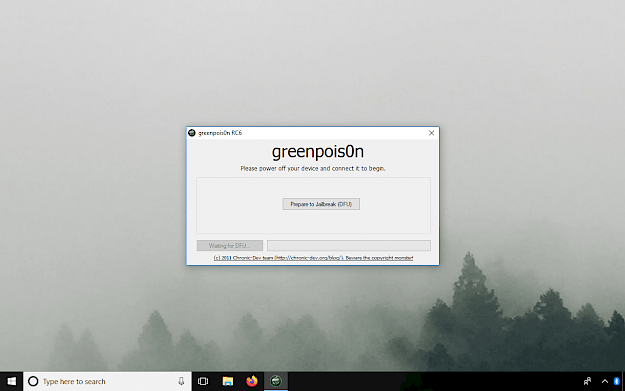Open Task View from the taskbar
This screenshot has width=625, height=391.
point(203,381)
